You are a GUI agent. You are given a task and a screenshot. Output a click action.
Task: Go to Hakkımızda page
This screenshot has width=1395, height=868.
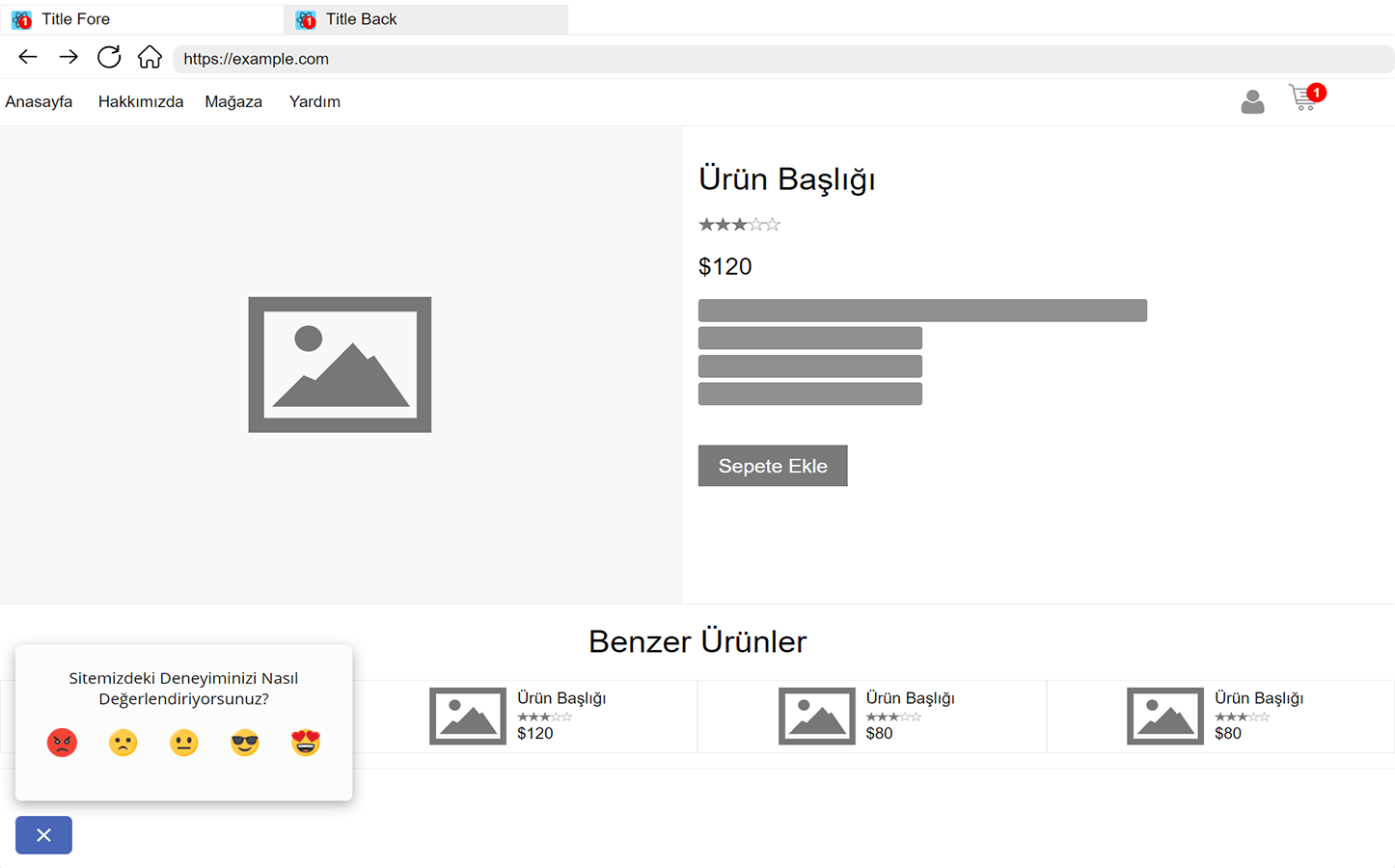141,102
